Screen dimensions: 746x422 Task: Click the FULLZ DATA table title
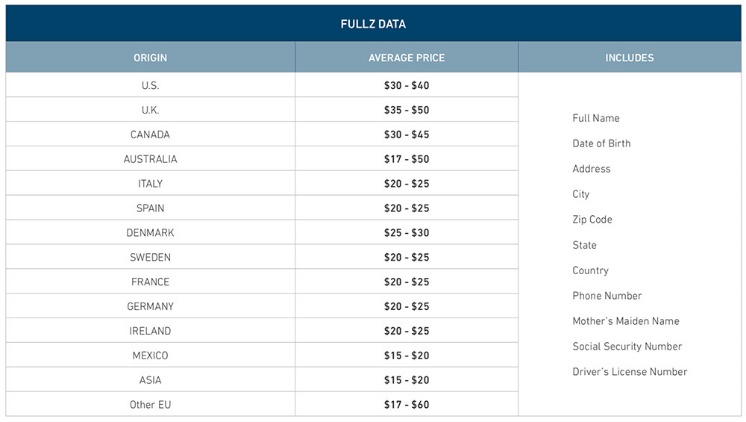[x=373, y=24]
